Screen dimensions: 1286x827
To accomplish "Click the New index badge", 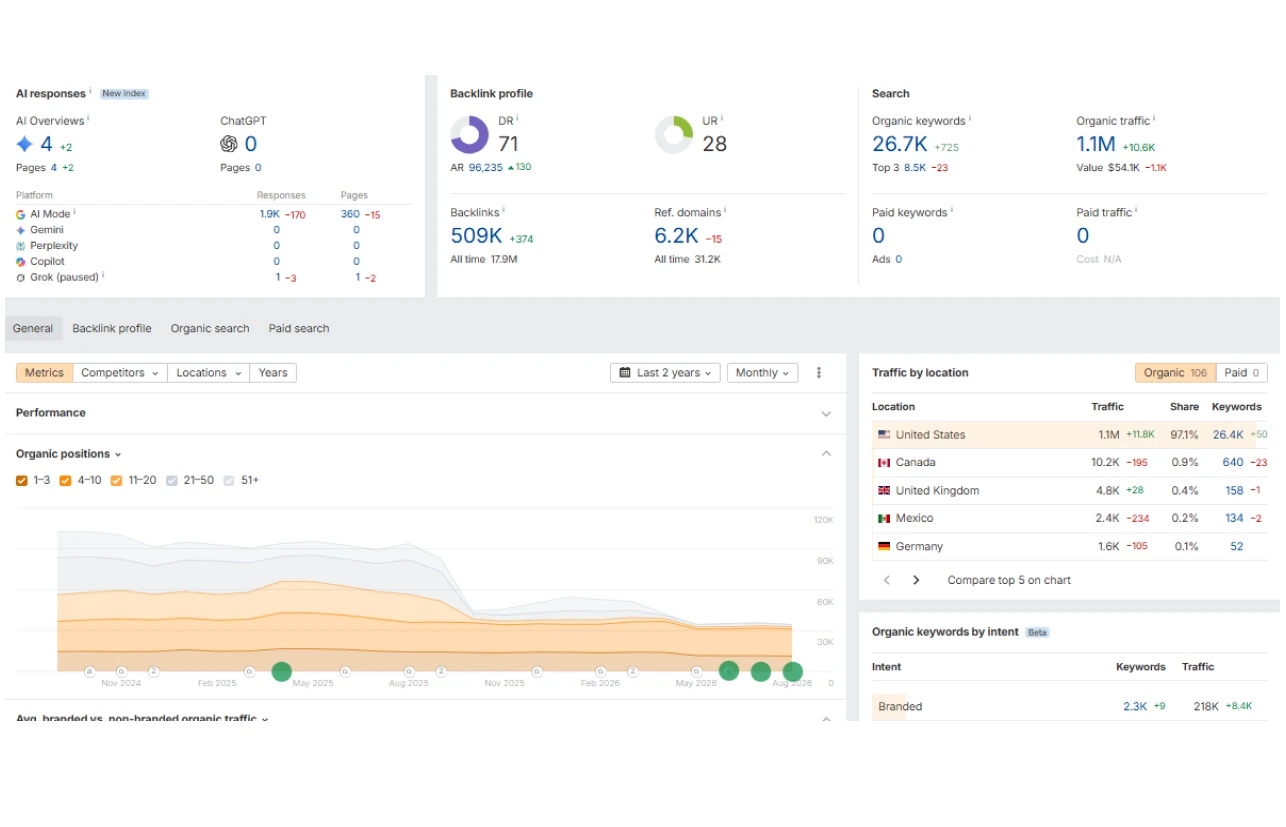I will point(124,94).
